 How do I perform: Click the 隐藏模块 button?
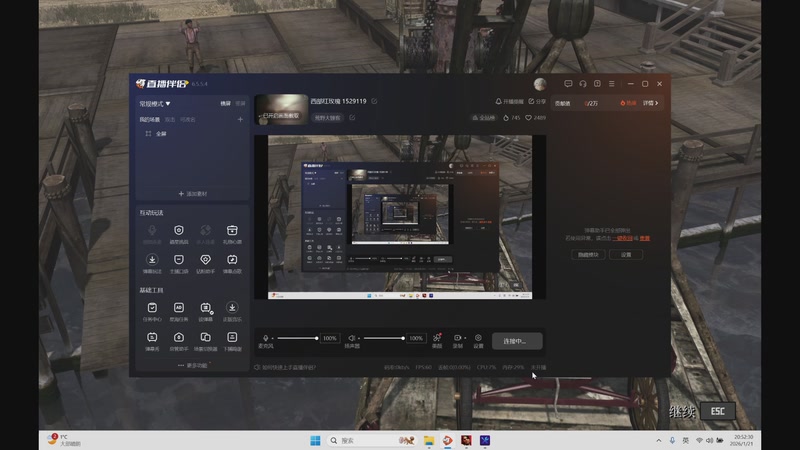(588, 255)
